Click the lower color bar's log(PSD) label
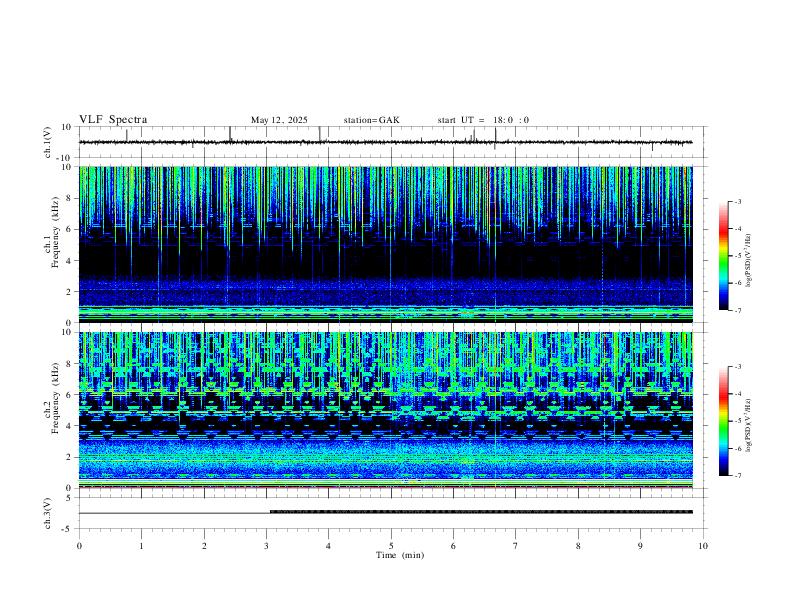This screenshot has height=612, width=792. point(748,425)
